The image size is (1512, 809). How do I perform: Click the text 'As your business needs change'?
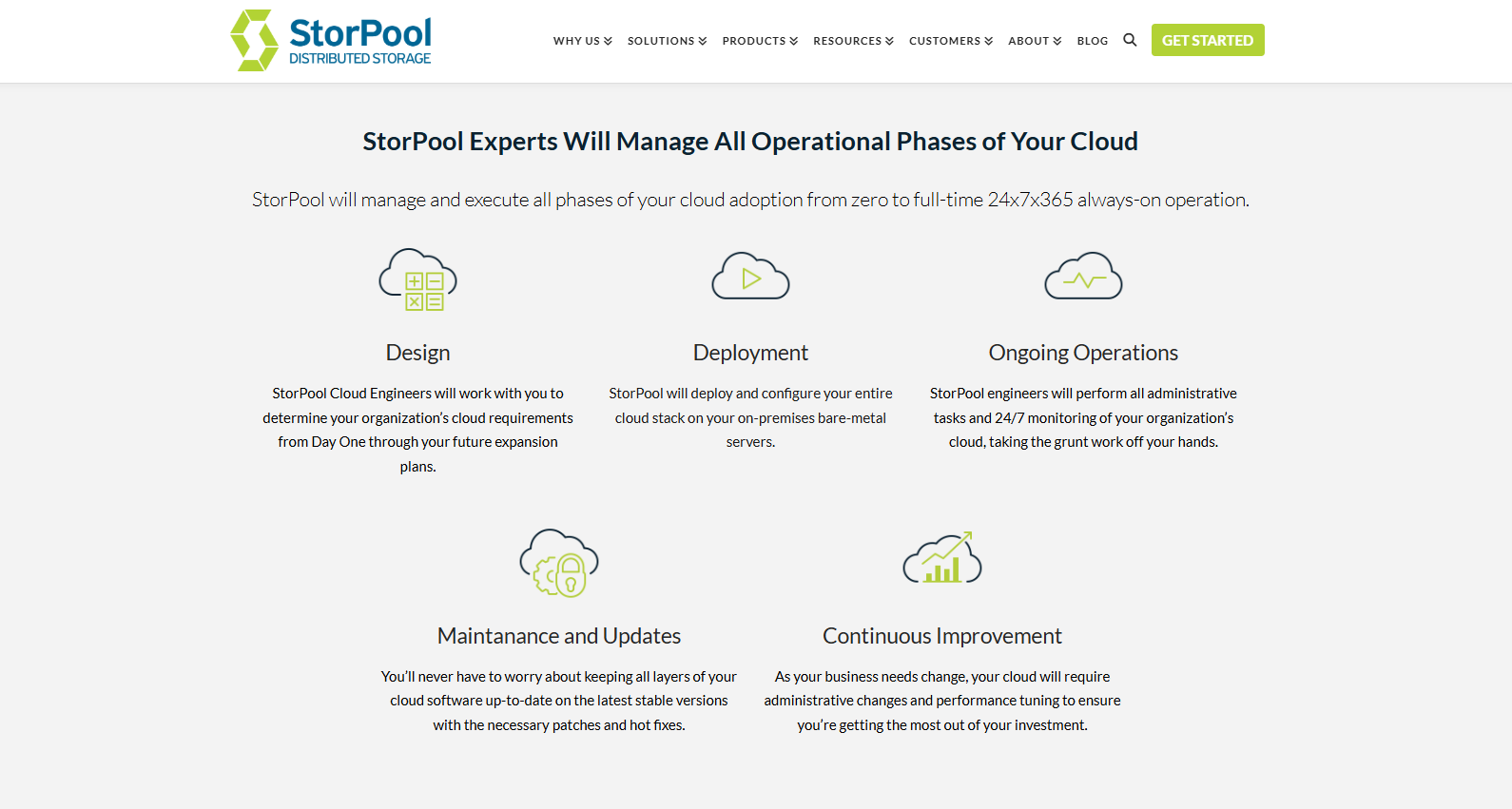point(871,677)
